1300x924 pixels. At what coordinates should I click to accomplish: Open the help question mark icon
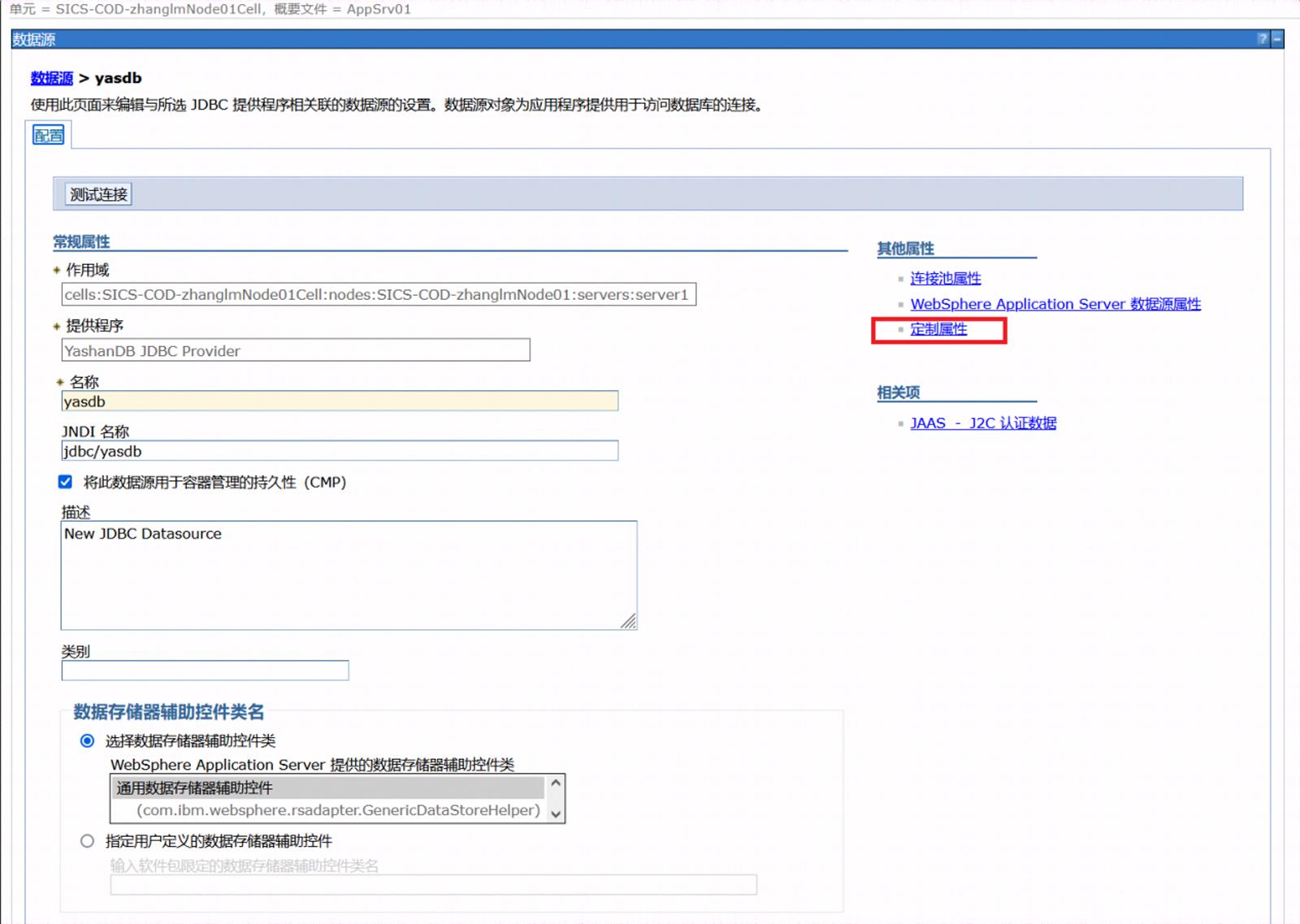click(x=1262, y=39)
